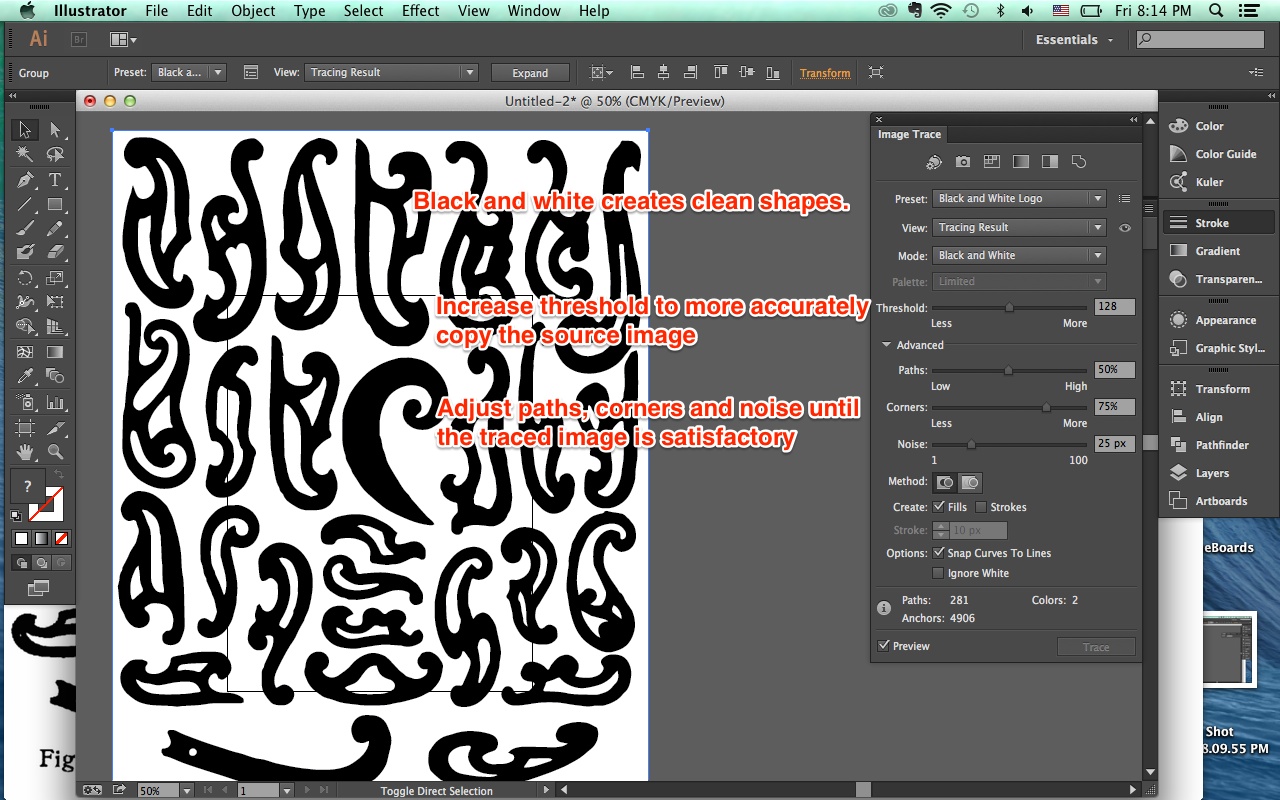Click Outline preset icon in Image Trace
Viewport: 1280px width, 800px height.
1078,162
